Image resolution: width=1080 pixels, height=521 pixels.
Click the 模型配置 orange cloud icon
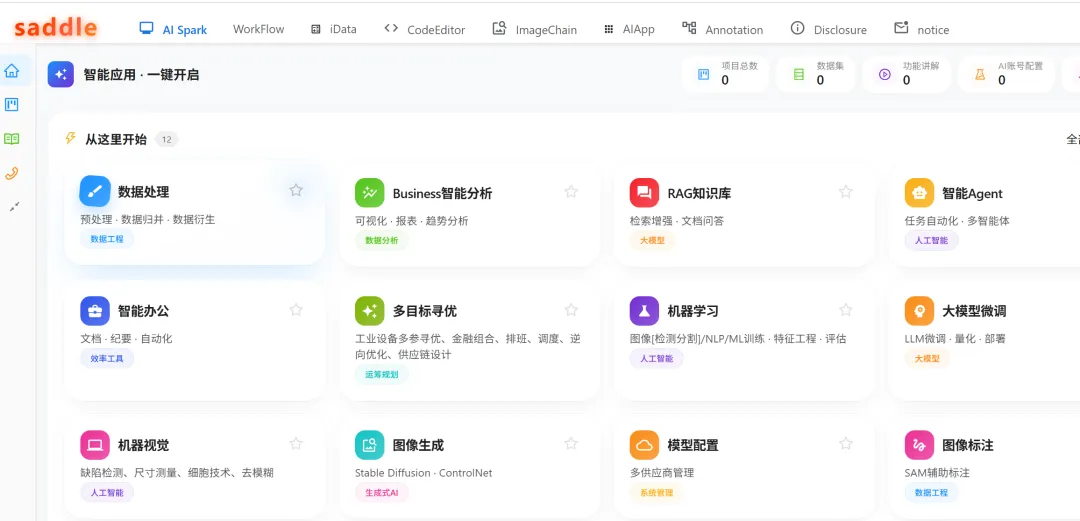645,445
